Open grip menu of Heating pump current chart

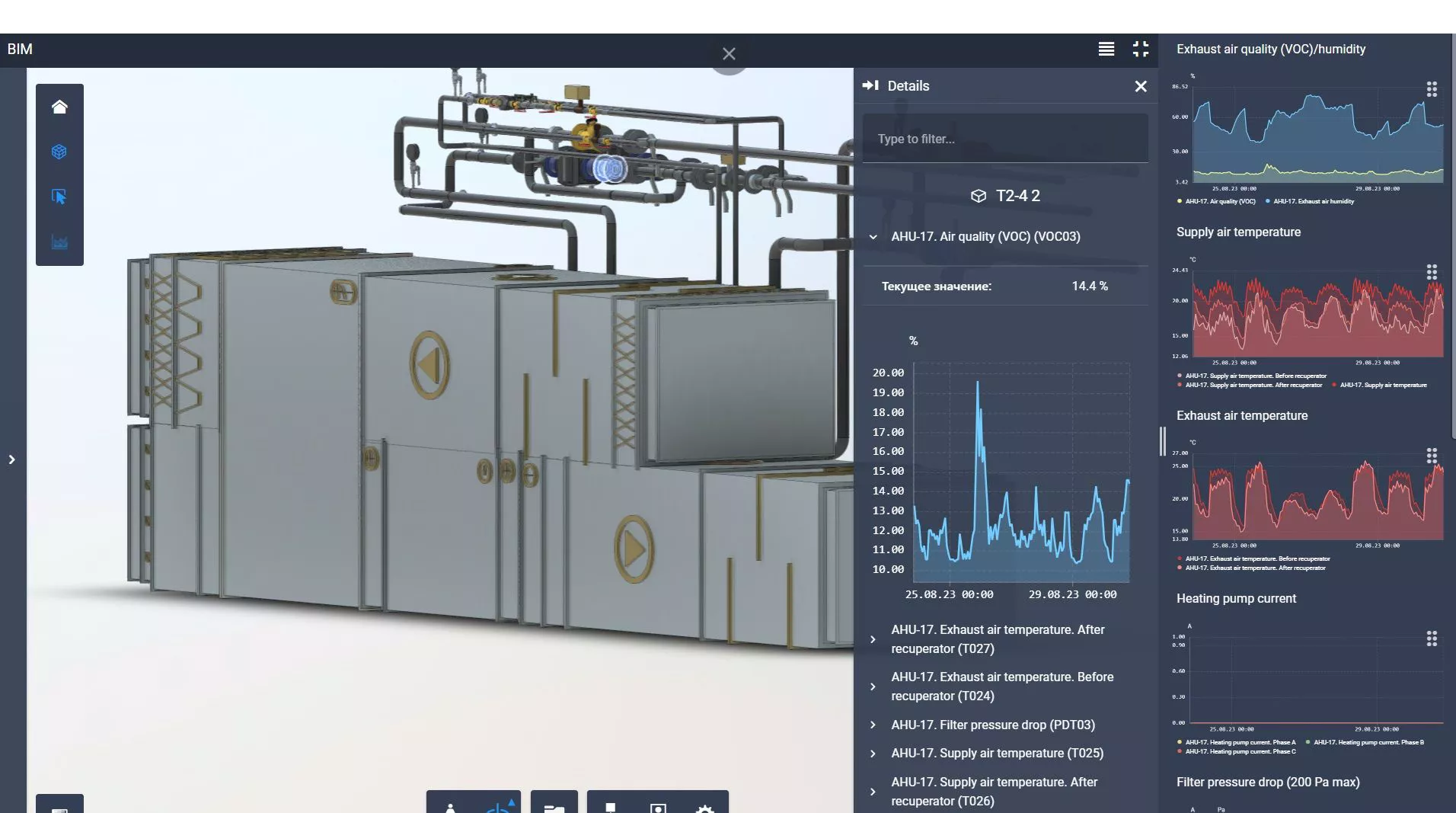(x=1432, y=639)
